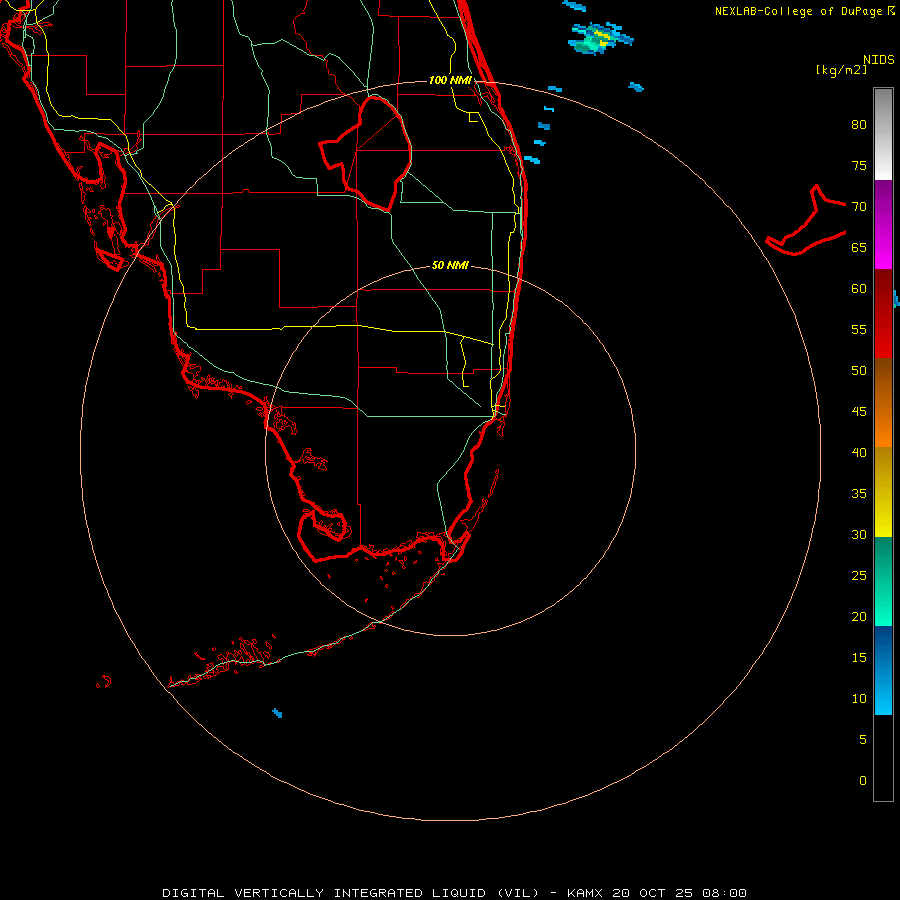900x900 pixels.
Task: Click the Lake Okeechobee outline
Action: tap(365, 154)
